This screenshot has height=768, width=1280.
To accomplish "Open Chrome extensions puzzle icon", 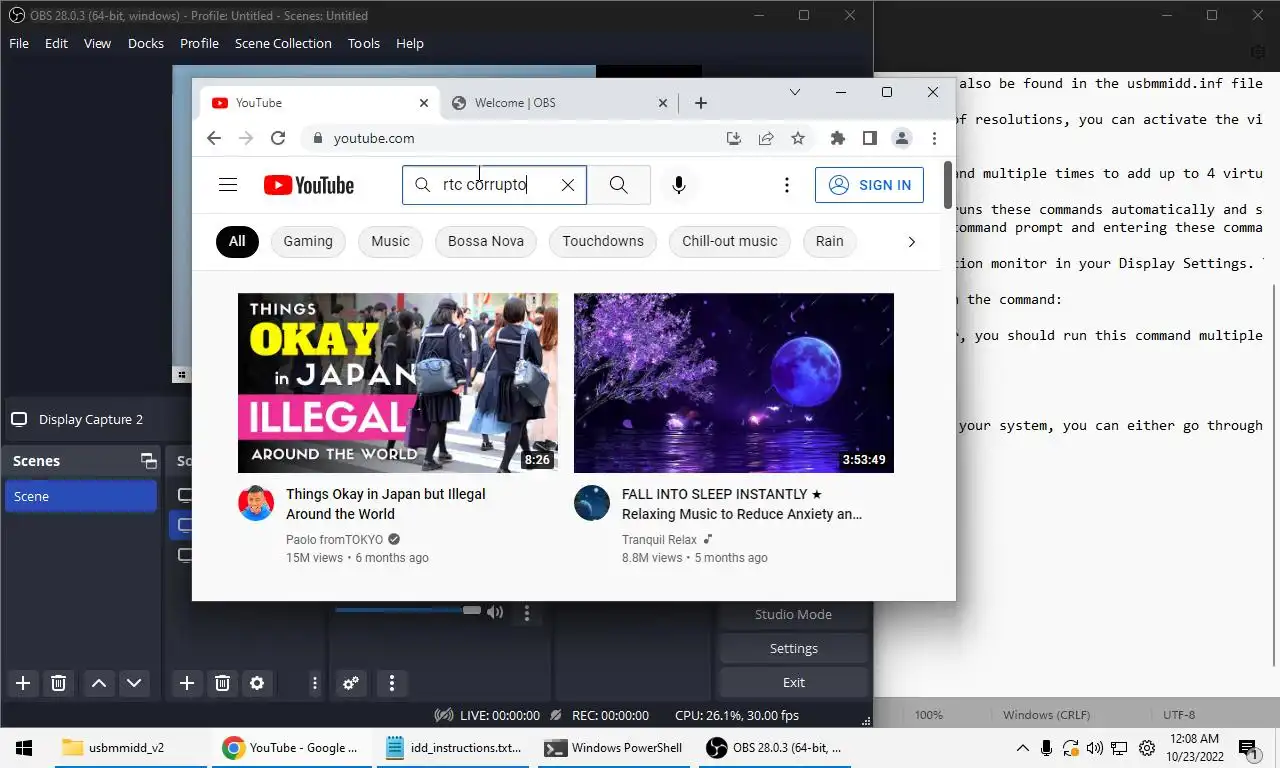I will (x=838, y=138).
